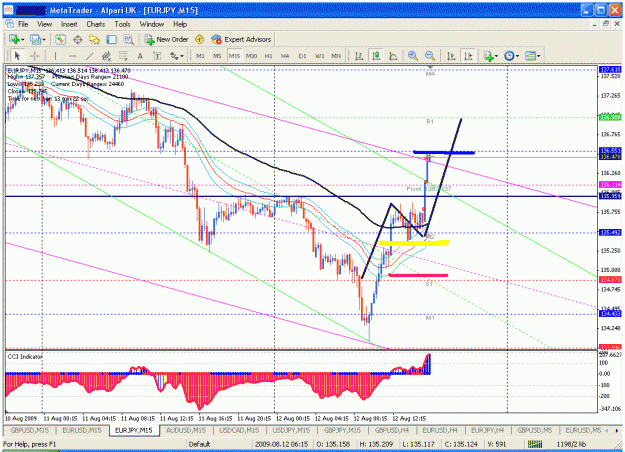The height and width of the screenshot is (452, 625).
Task: Select the equidistant channel tool
Action: 106,56
